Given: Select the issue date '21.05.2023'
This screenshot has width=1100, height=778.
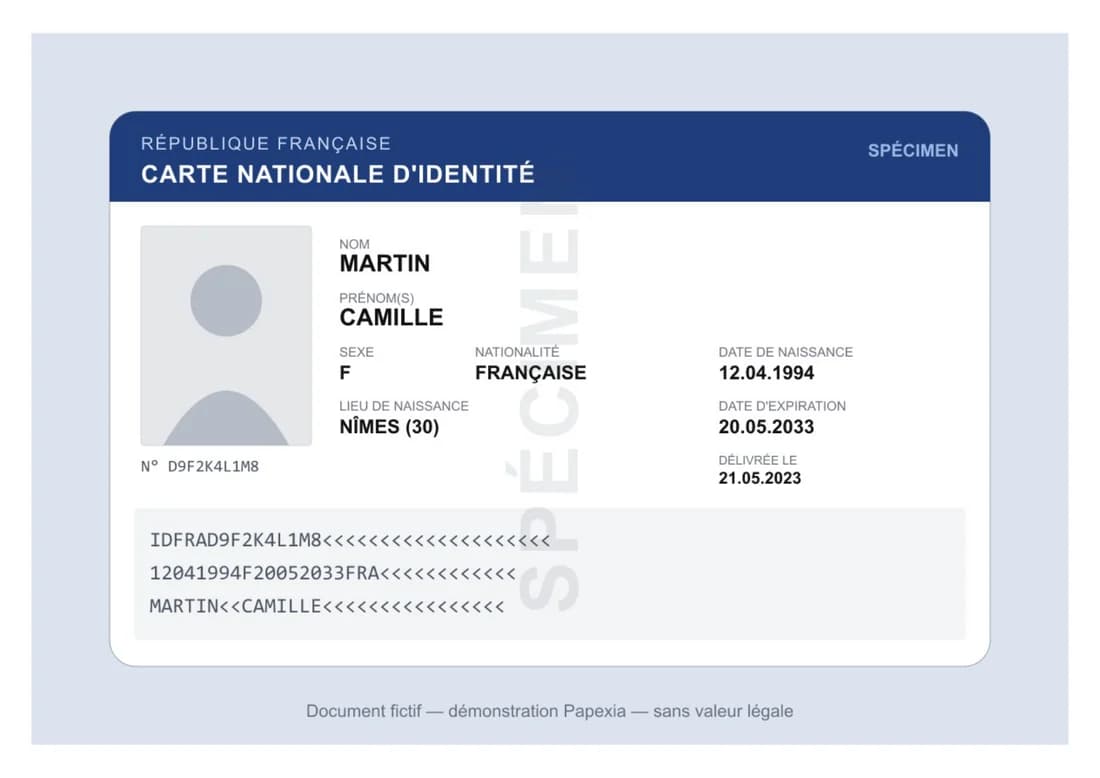Looking at the screenshot, I should coord(760,478).
